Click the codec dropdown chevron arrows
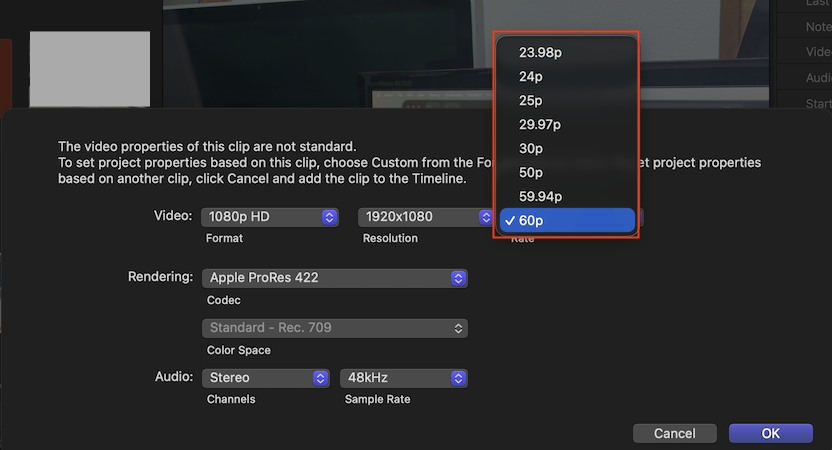Viewport: 832px width, 450px height. 458,277
